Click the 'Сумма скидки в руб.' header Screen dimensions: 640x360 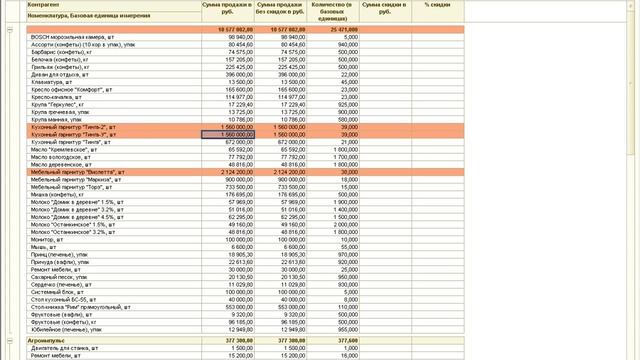click(385, 11)
